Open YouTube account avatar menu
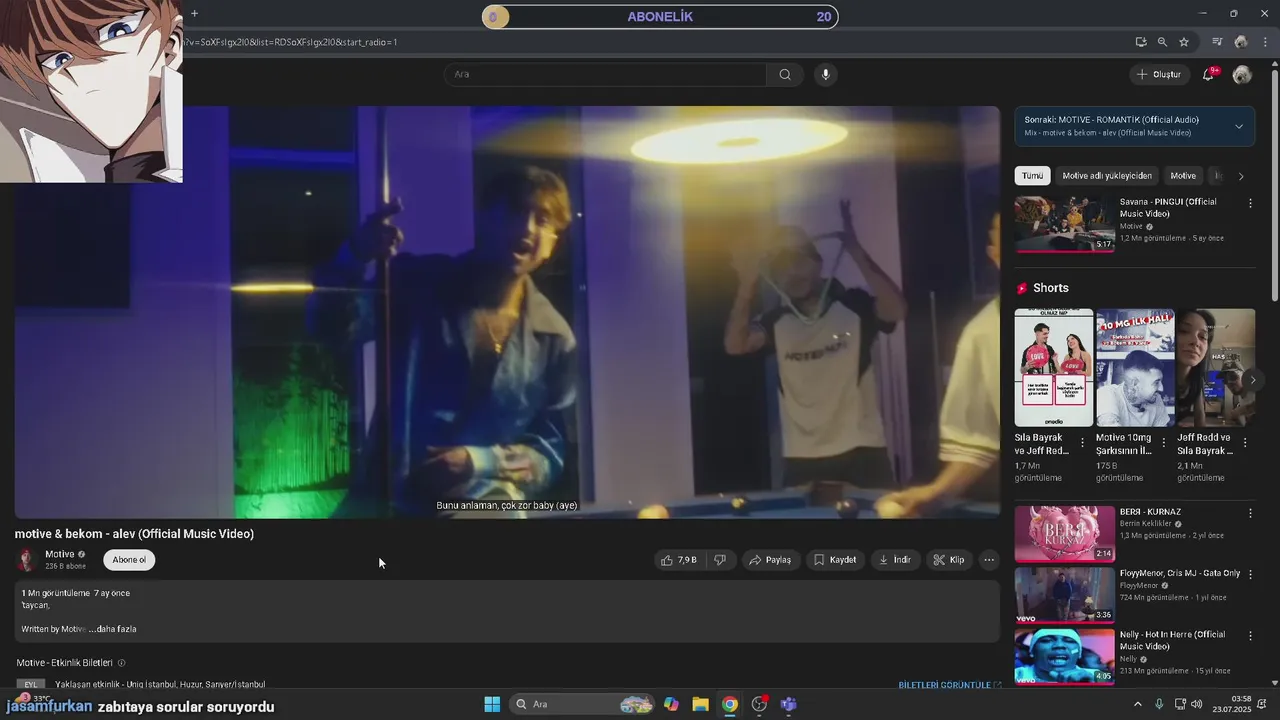 point(1242,74)
